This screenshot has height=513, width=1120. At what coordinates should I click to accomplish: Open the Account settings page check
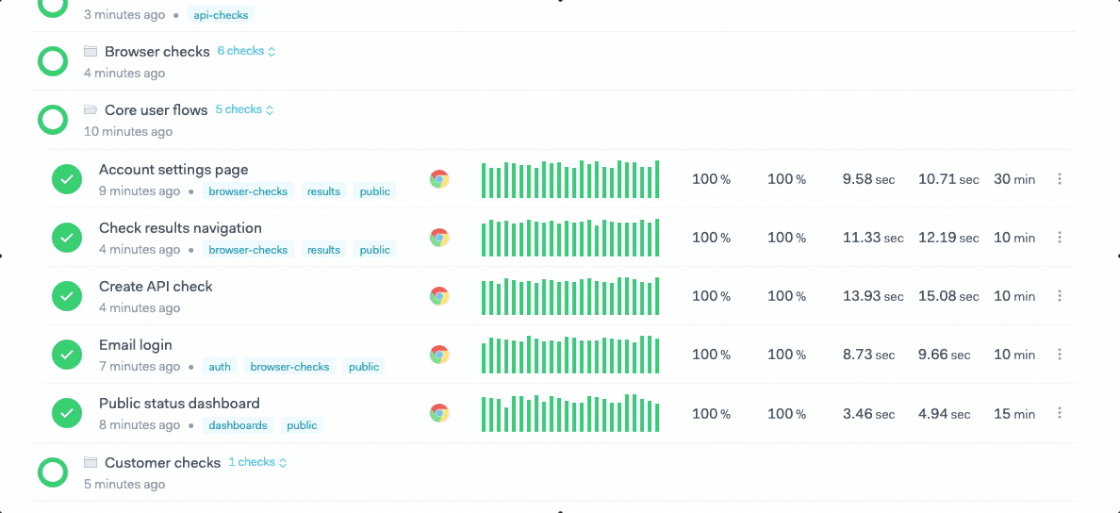click(x=173, y=170)
